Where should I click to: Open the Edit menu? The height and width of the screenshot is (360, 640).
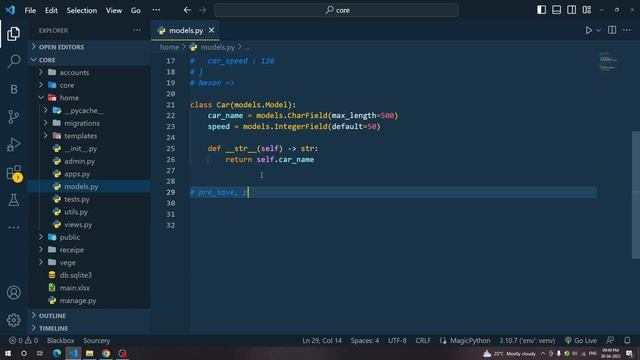pos(51,10)
